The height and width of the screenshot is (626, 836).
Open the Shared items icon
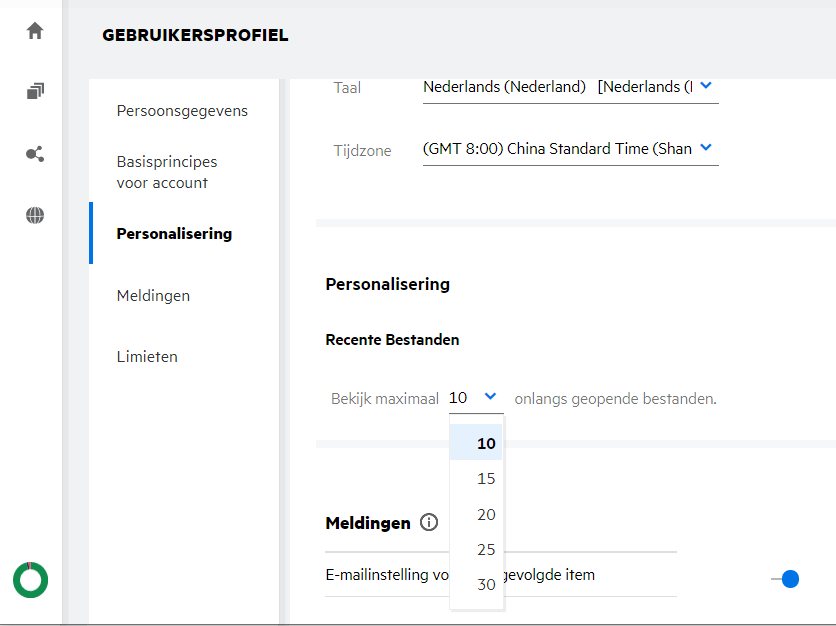tap(35, 154)
